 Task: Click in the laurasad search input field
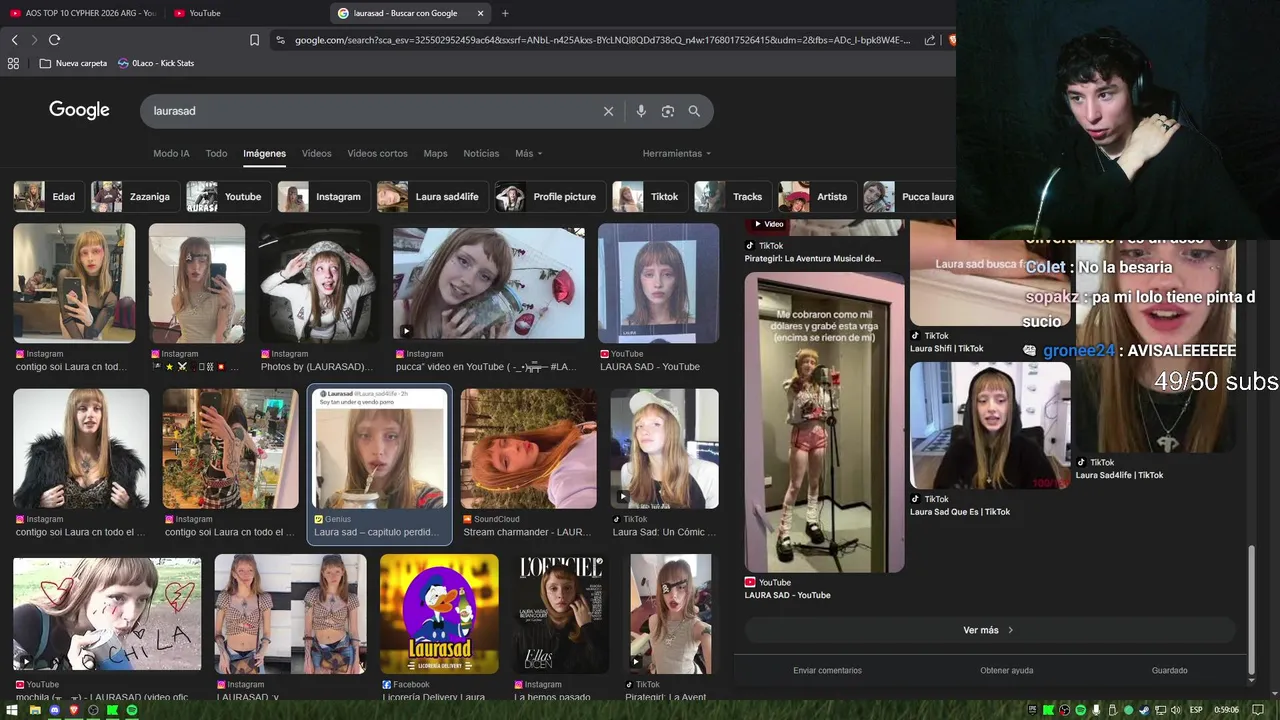tap(370, 111)
